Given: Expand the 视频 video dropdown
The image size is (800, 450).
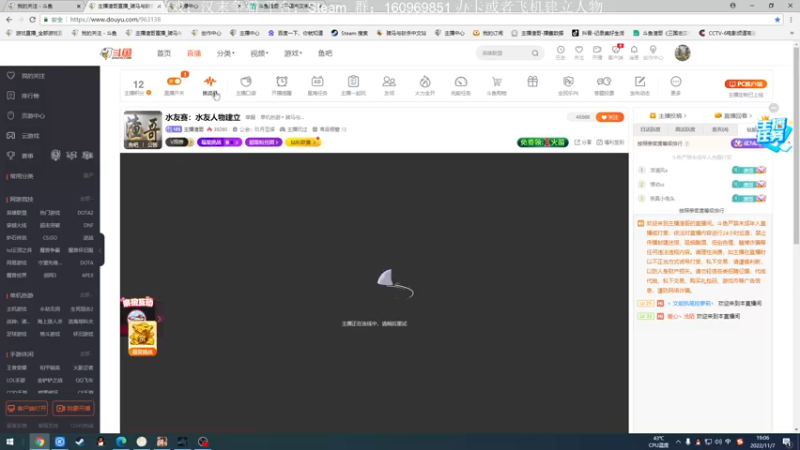Looking at the screenshot, I should coord(259,53).
